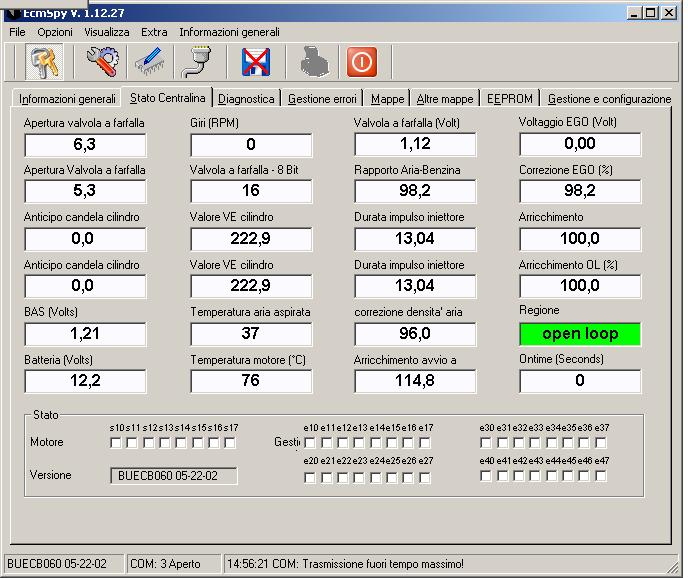Toggle the e27 error checkbox
The height and width of the screenshot is (578, 688).
(424, 477)
